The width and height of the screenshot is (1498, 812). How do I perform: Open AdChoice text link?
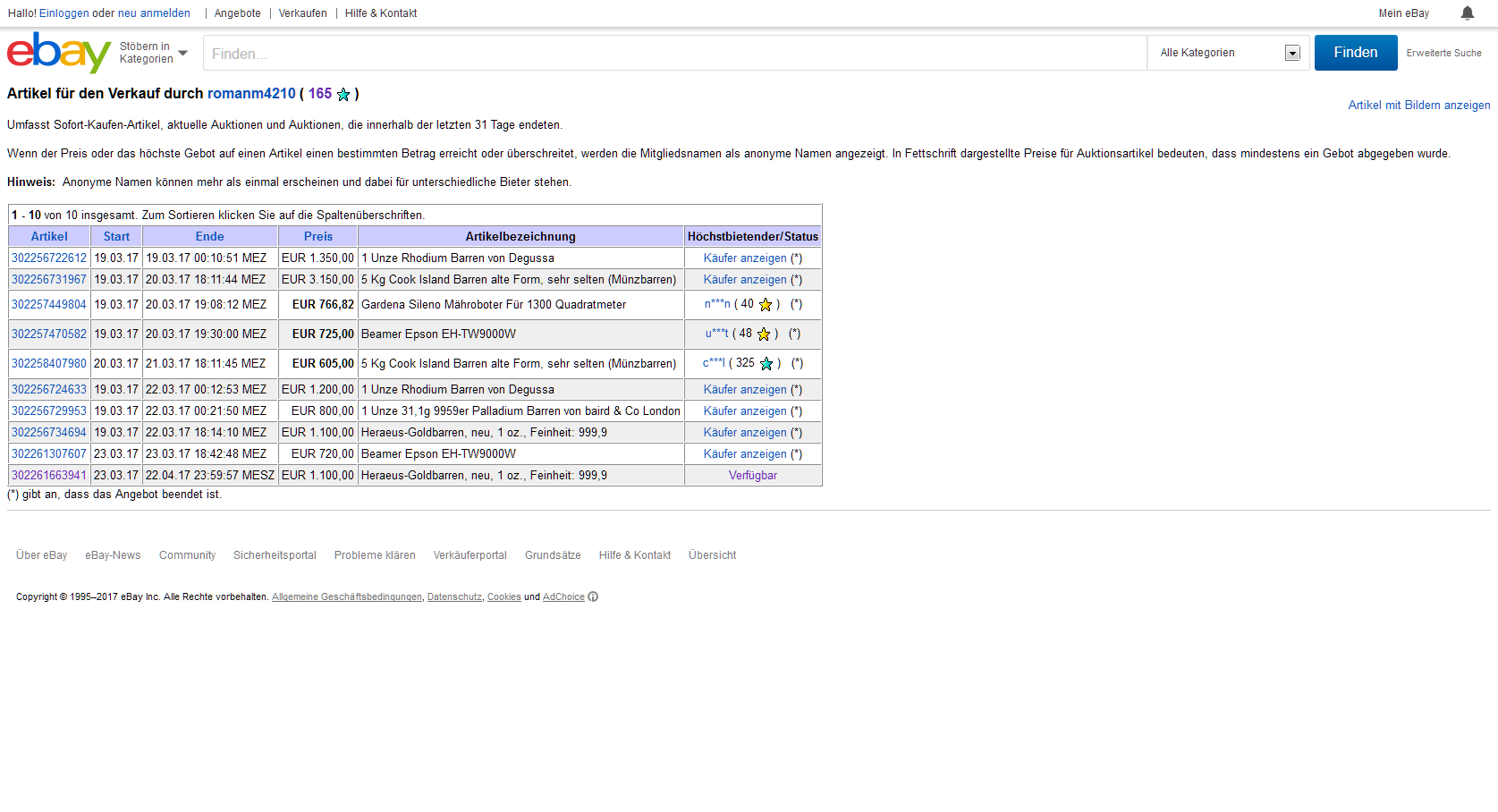563,597
